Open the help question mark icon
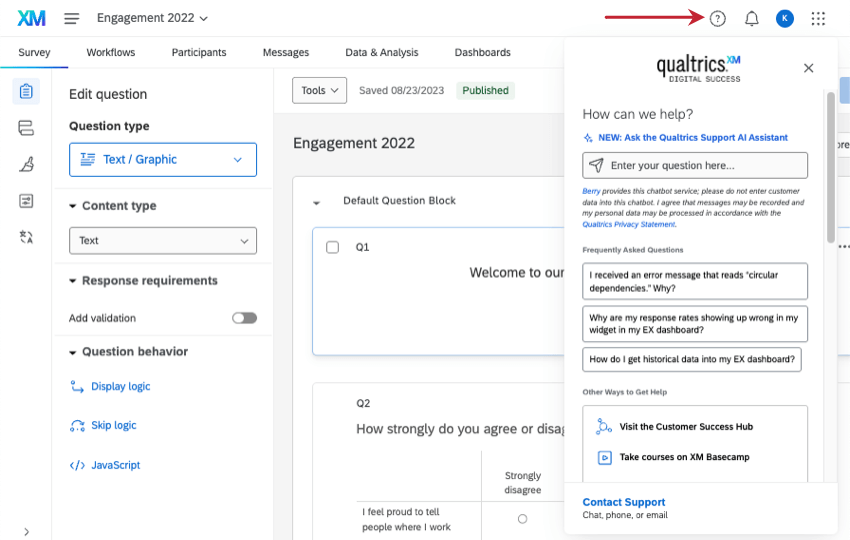This screenshot has height=540, width=850. coord(717,18)
